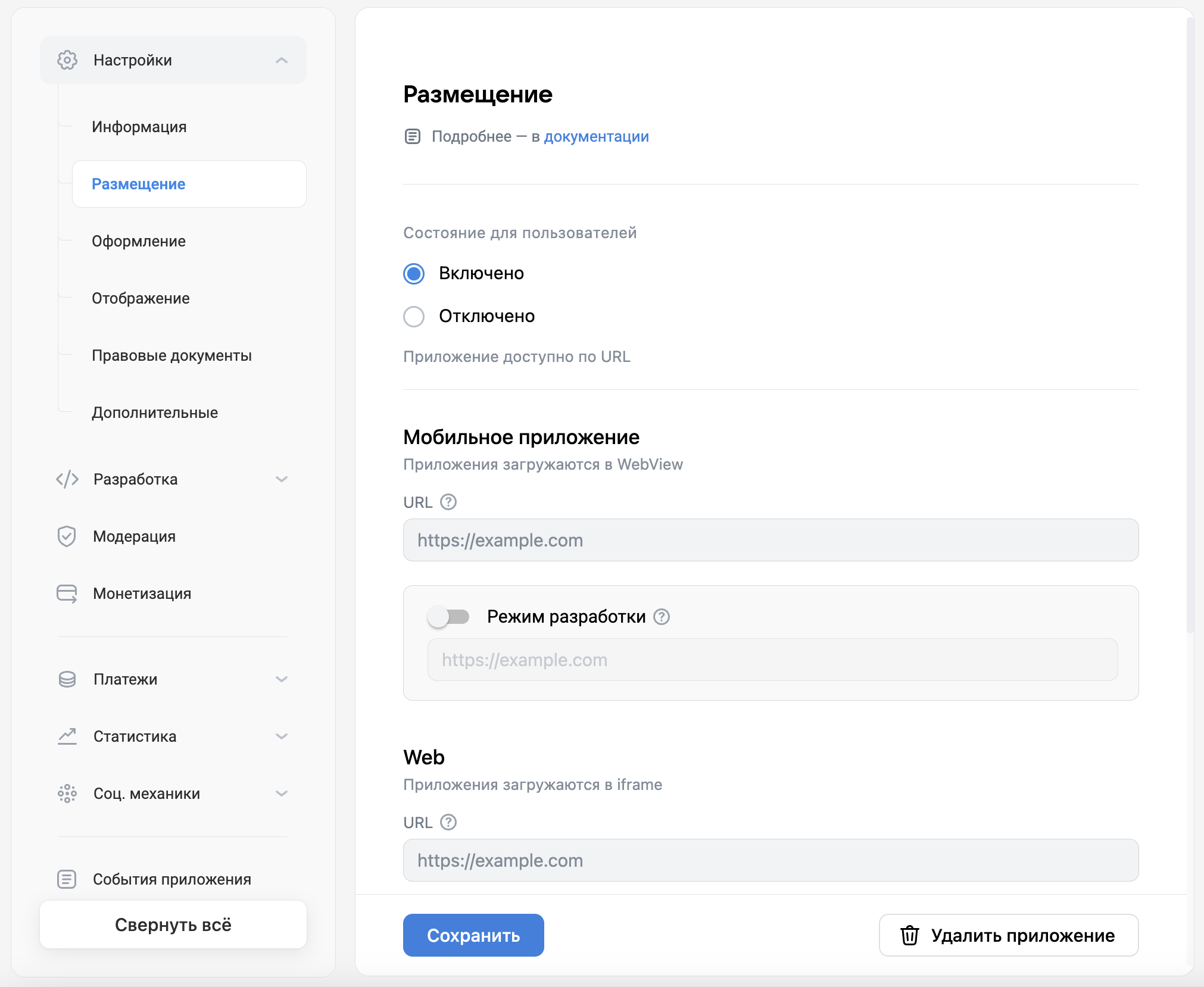The image size is (1204, 987).
Task: Click the shield icon for Модерация
Action: coord(67,536)
